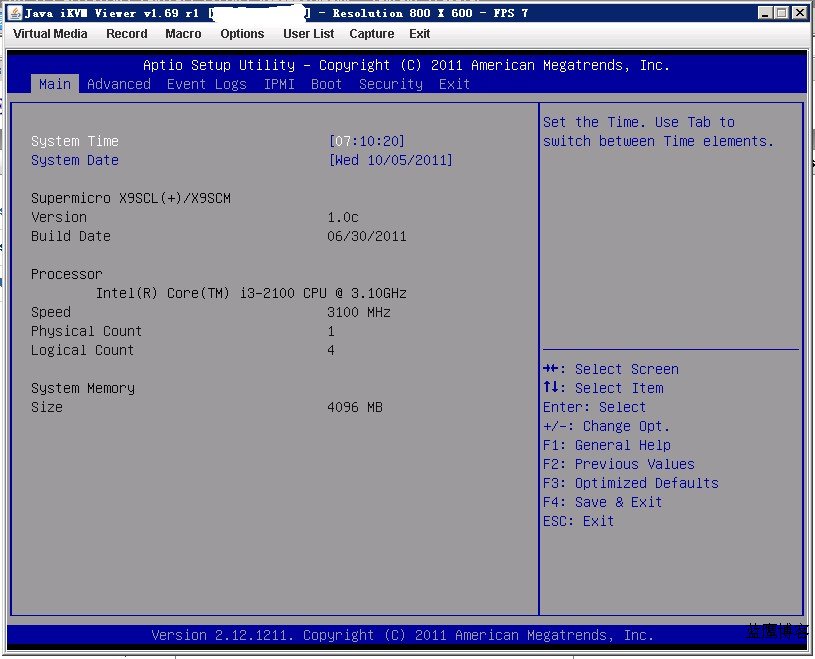Switch to the Security tab
The height and width of the screenshot is (659, 815).
(391, 84)
